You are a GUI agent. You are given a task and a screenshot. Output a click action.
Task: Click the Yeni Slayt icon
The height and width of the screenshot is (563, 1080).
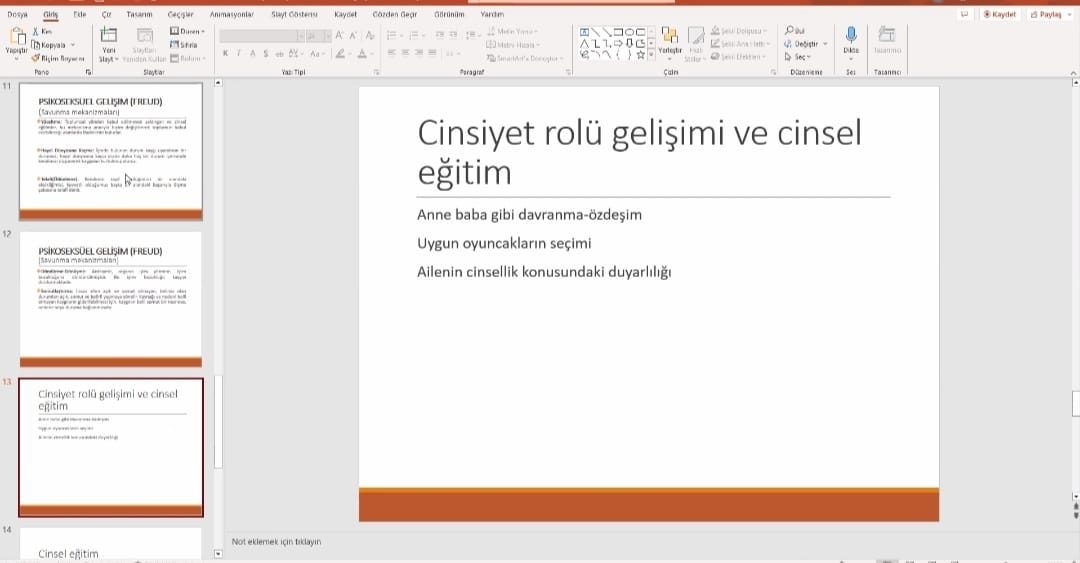(109, 35)
